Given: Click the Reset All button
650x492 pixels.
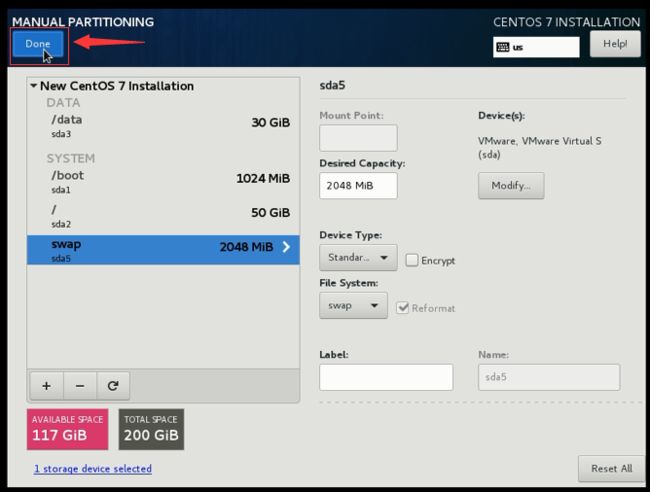Looking at the screenshot, I should point(611,469).
